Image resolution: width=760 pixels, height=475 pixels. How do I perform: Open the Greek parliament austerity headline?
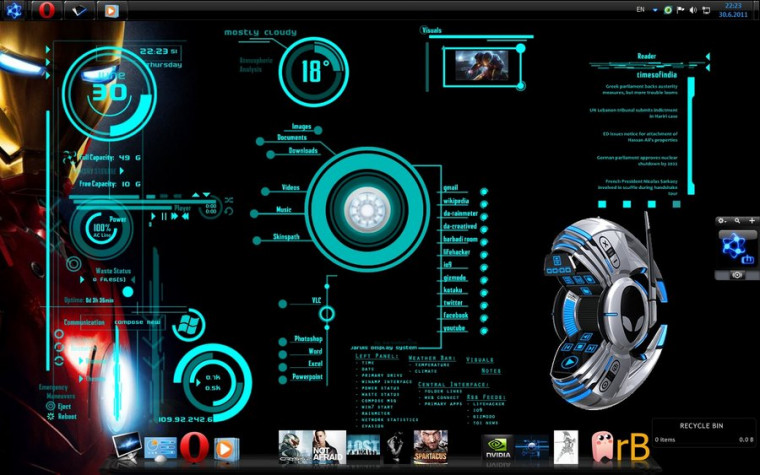click(641, 89)
